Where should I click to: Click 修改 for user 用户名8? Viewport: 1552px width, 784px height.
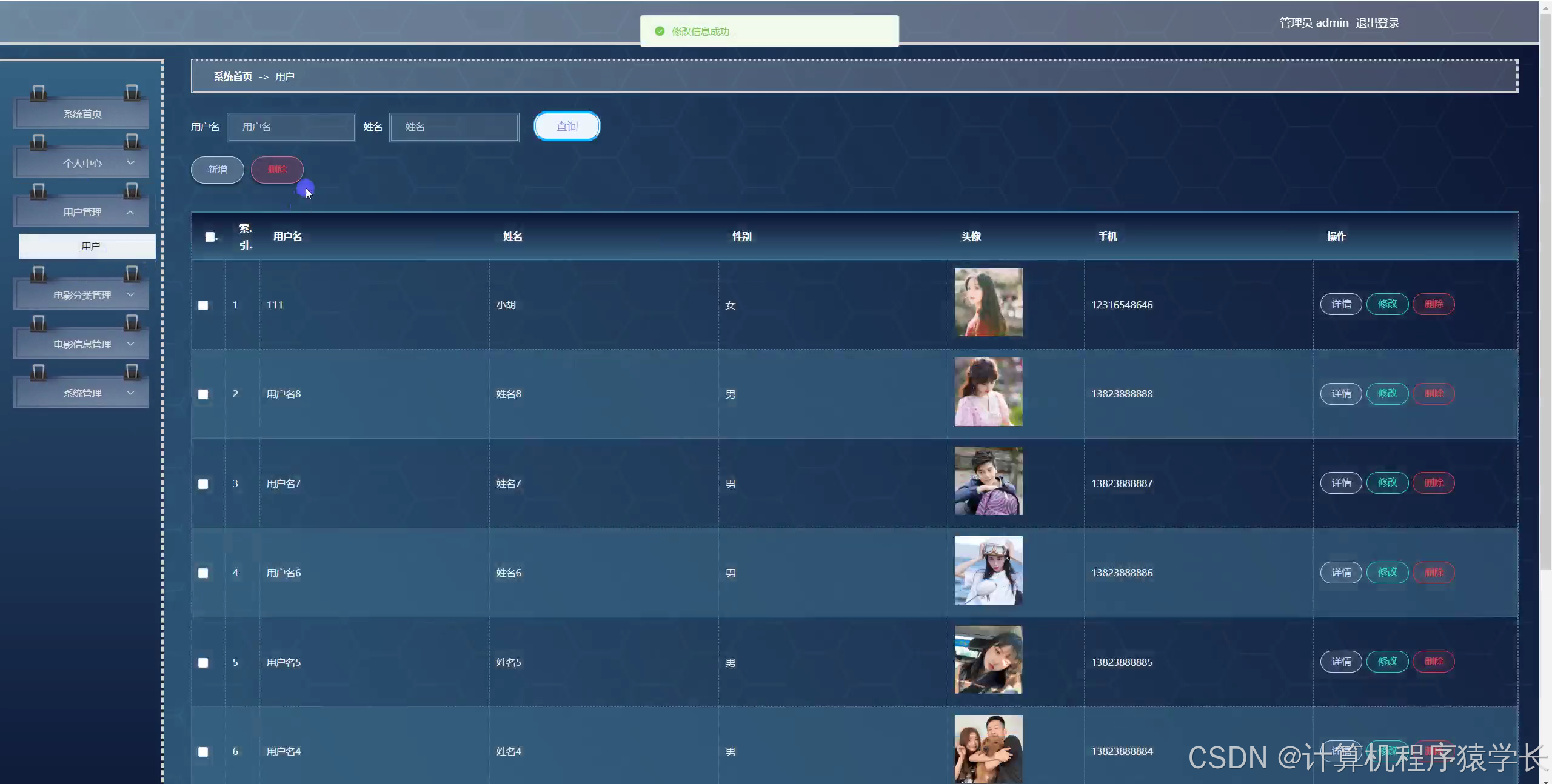(1387, 394)
